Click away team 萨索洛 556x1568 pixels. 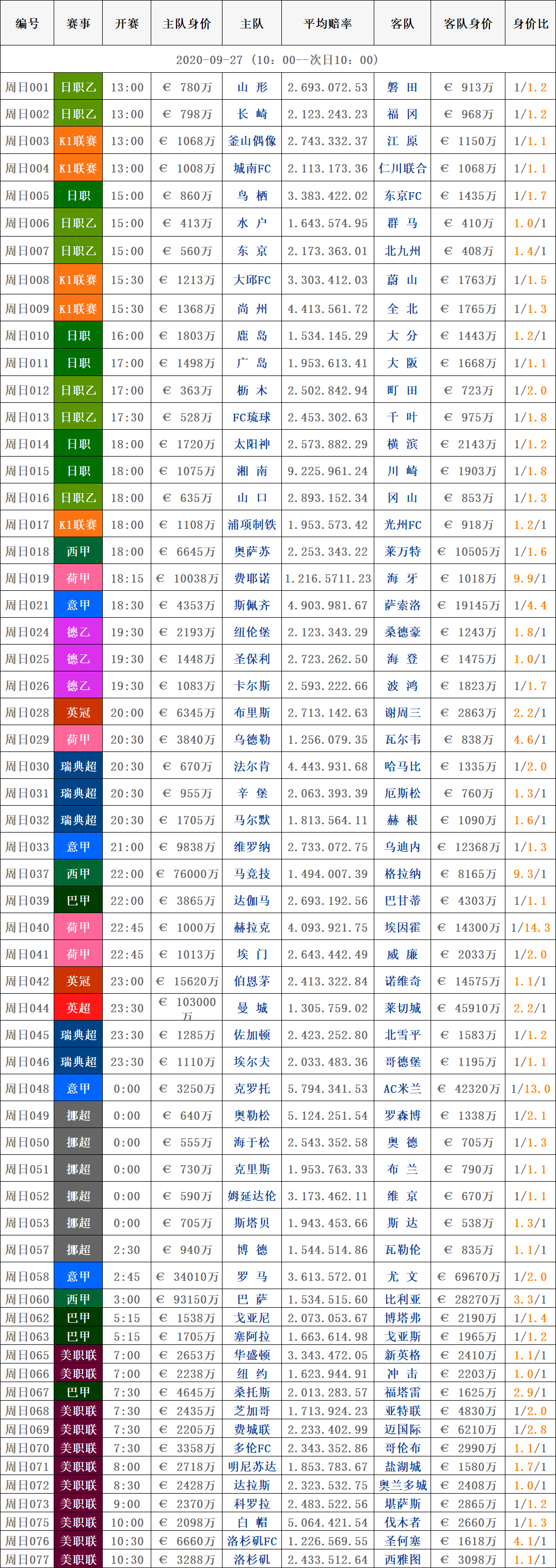coord(402,605)
